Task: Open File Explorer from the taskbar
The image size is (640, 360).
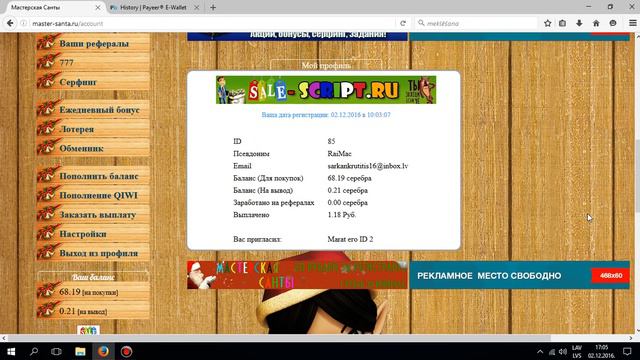Action: pyautogui.click(x=80, y=351)
